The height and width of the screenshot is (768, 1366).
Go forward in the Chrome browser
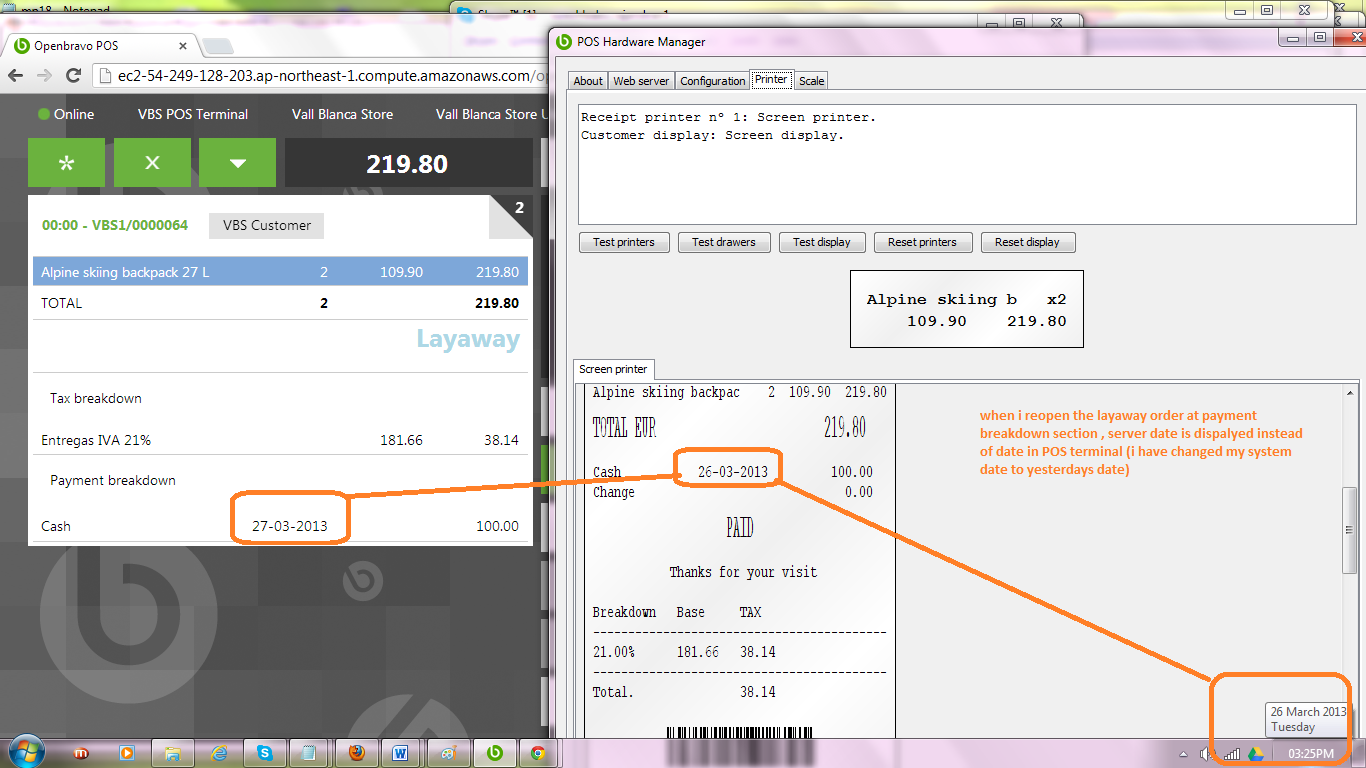click(44, 76)
